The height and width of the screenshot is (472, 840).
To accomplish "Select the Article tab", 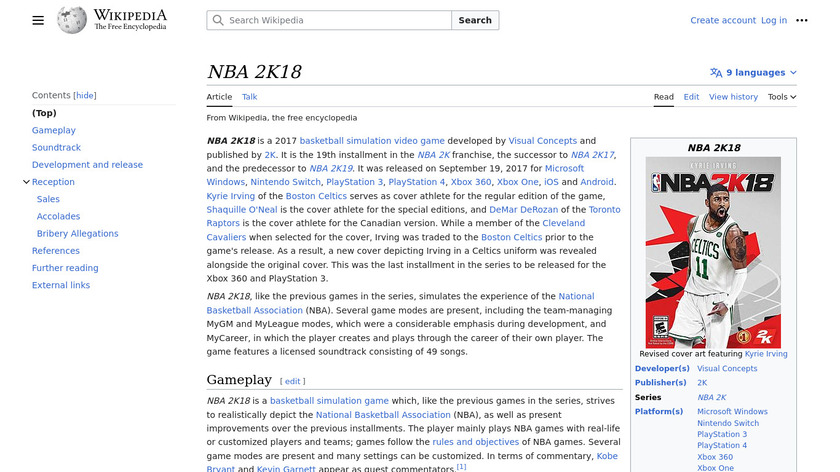I will tap(219, 97).
